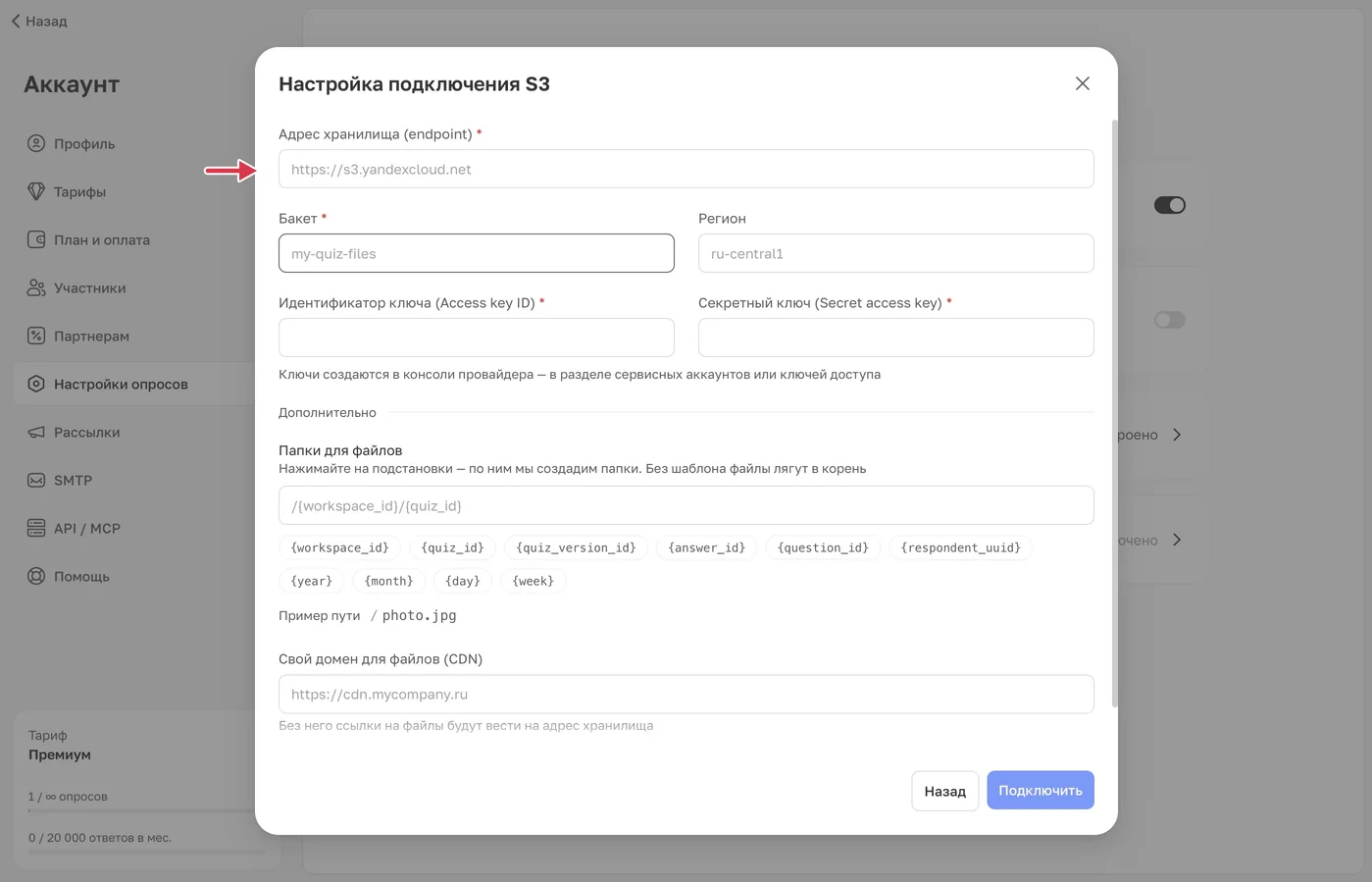
Task: Click the Рассылки megaphone icon
Action: tap(36, 432)
